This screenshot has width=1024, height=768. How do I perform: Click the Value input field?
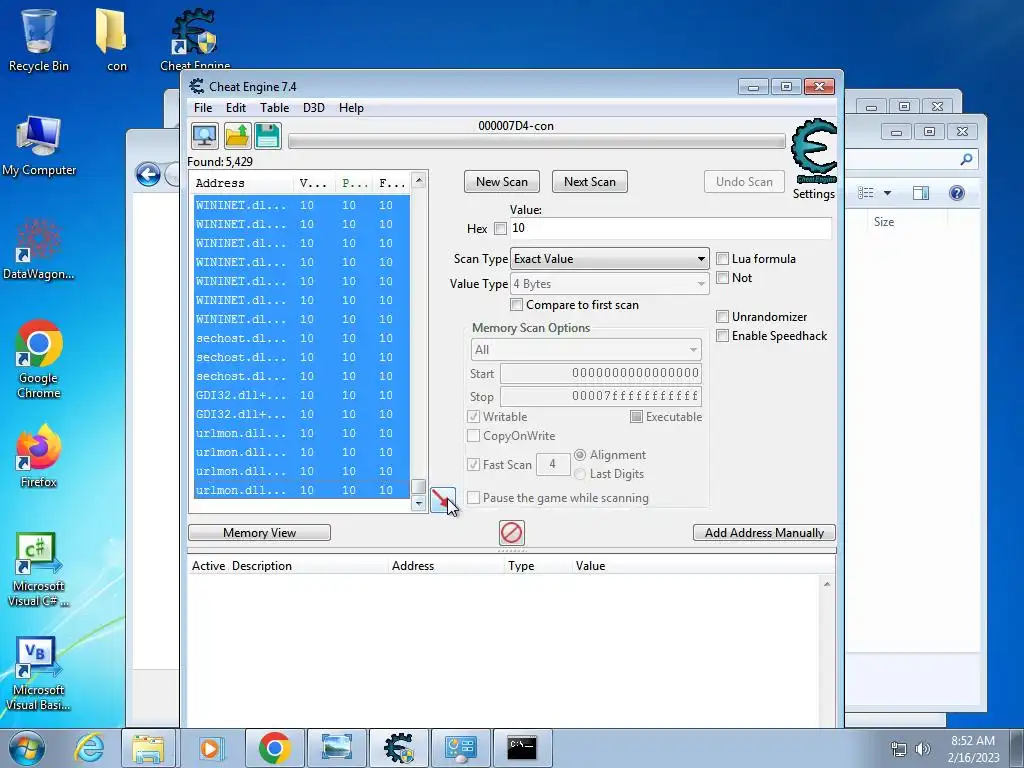(x=670, y=228)
